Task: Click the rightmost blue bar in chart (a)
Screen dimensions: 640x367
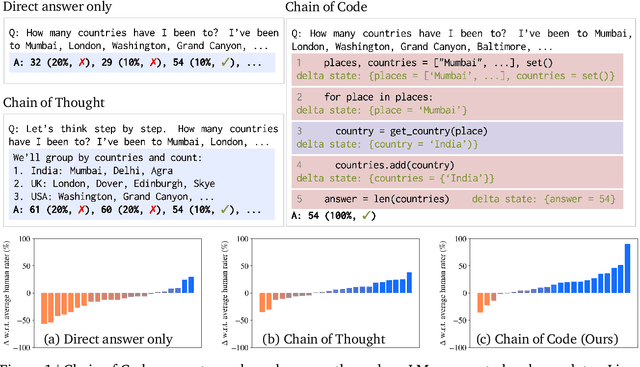Action: tap(191, 285)
